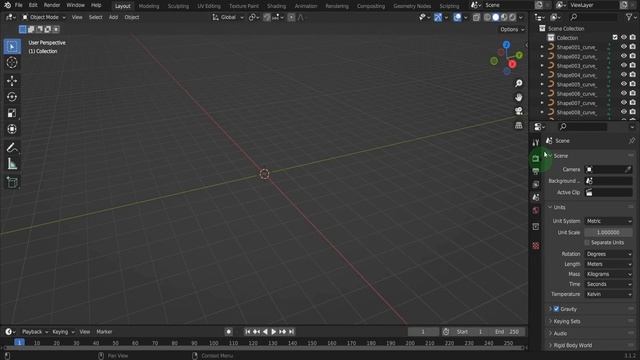Open the Scene properties tab
Viewport: 640px width, 360px height.
click(536, 198)
